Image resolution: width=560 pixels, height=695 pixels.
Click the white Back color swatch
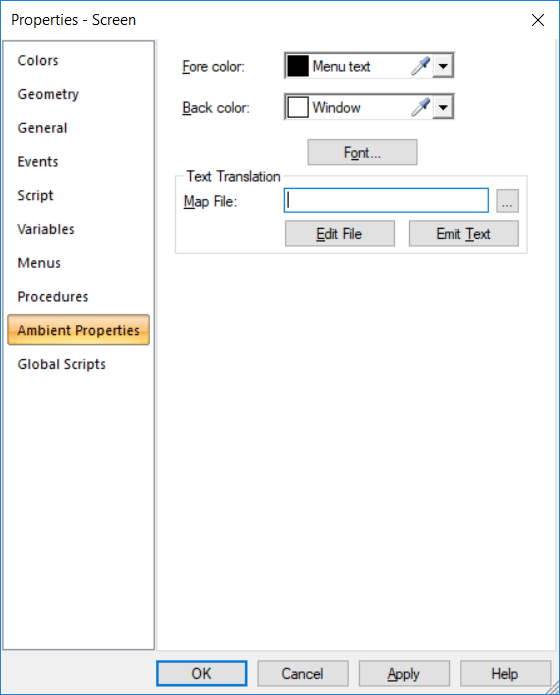coord(298,107)
